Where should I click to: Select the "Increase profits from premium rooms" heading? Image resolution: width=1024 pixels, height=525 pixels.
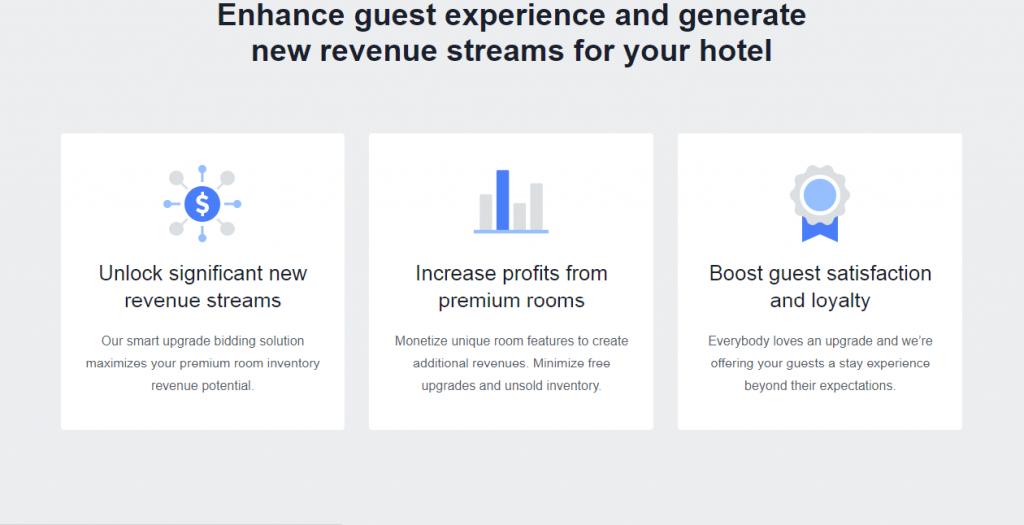(x=511, y=287)
